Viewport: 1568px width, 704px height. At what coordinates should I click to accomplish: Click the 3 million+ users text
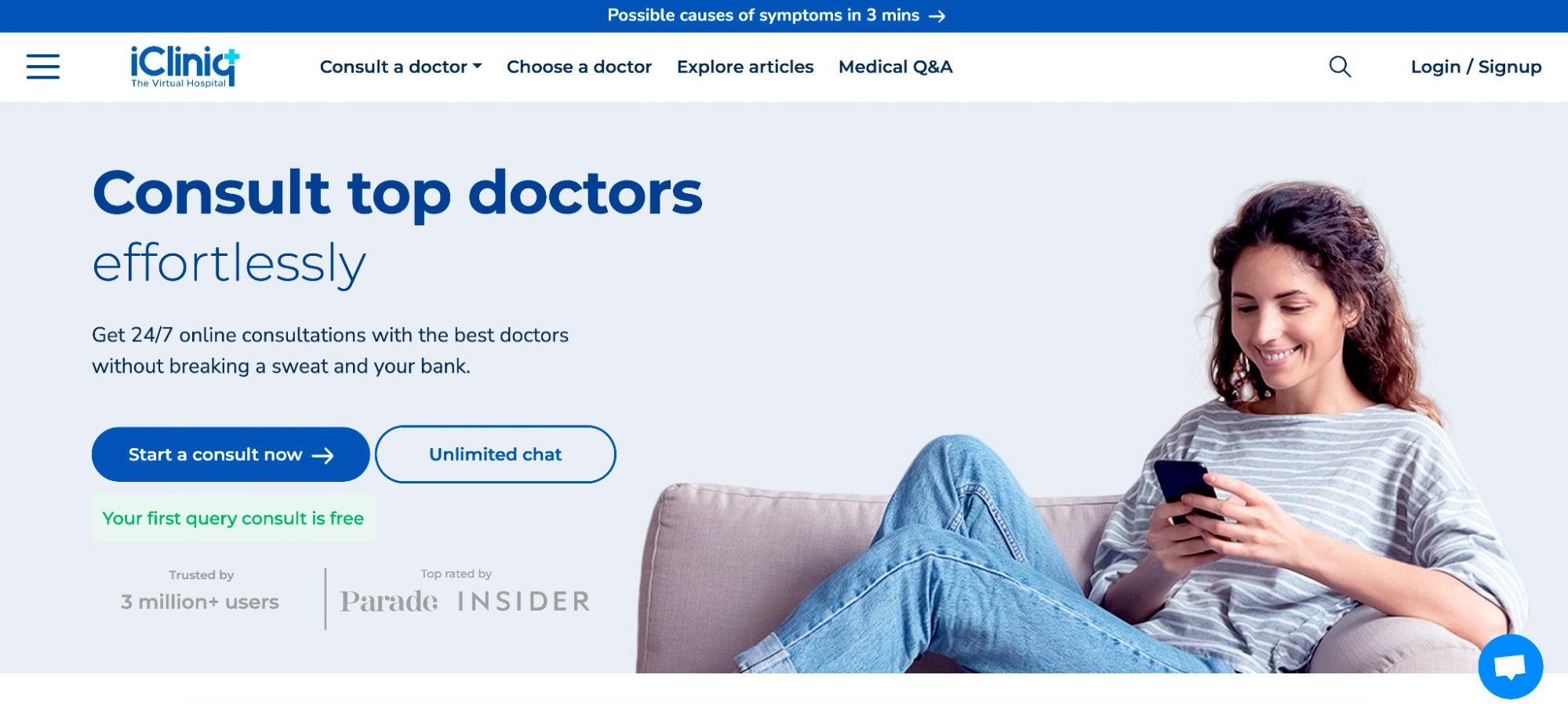coord(200,602)
